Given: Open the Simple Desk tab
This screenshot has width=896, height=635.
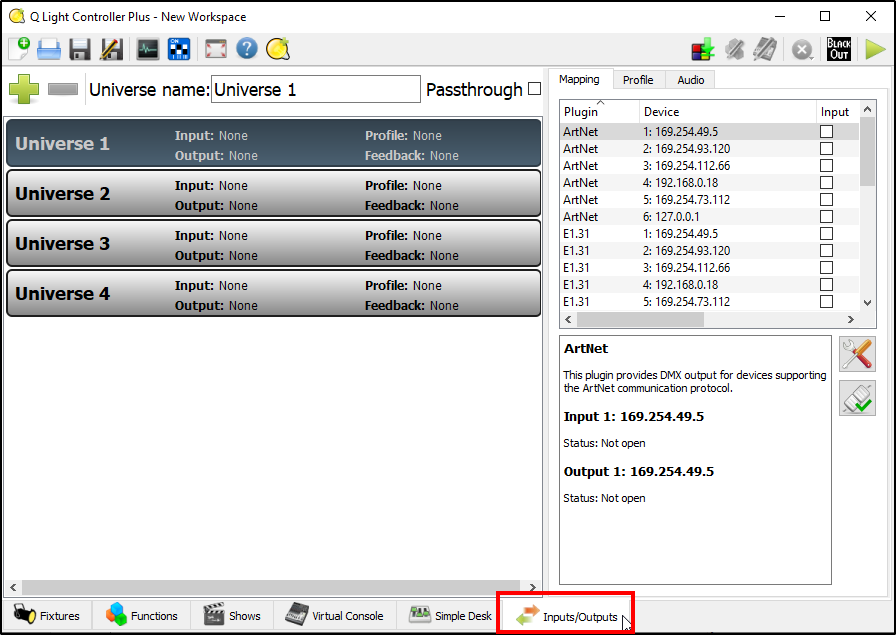Looking at the screenshot, I should tap(450, 616).
